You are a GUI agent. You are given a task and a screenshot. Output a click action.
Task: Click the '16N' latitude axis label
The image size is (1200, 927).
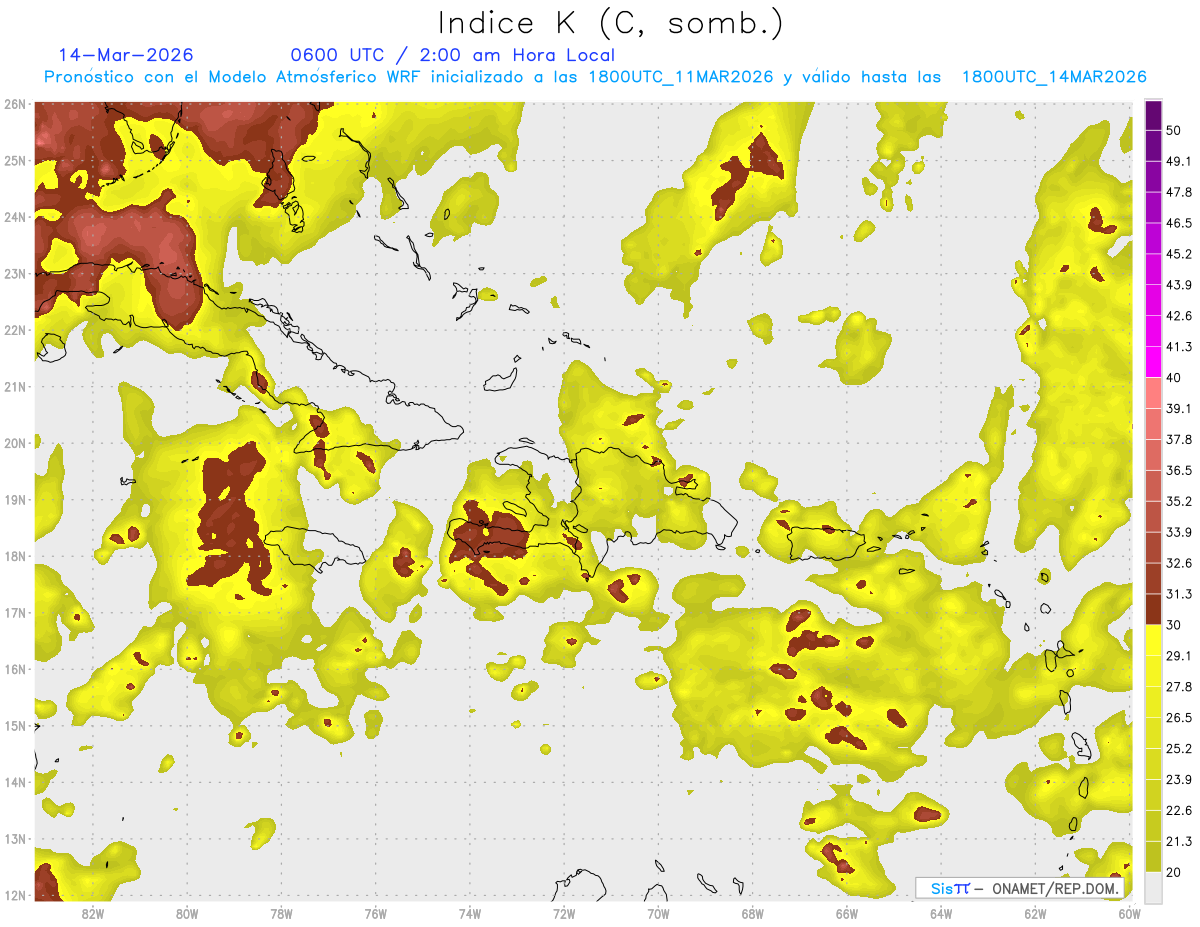click(15, 669)
